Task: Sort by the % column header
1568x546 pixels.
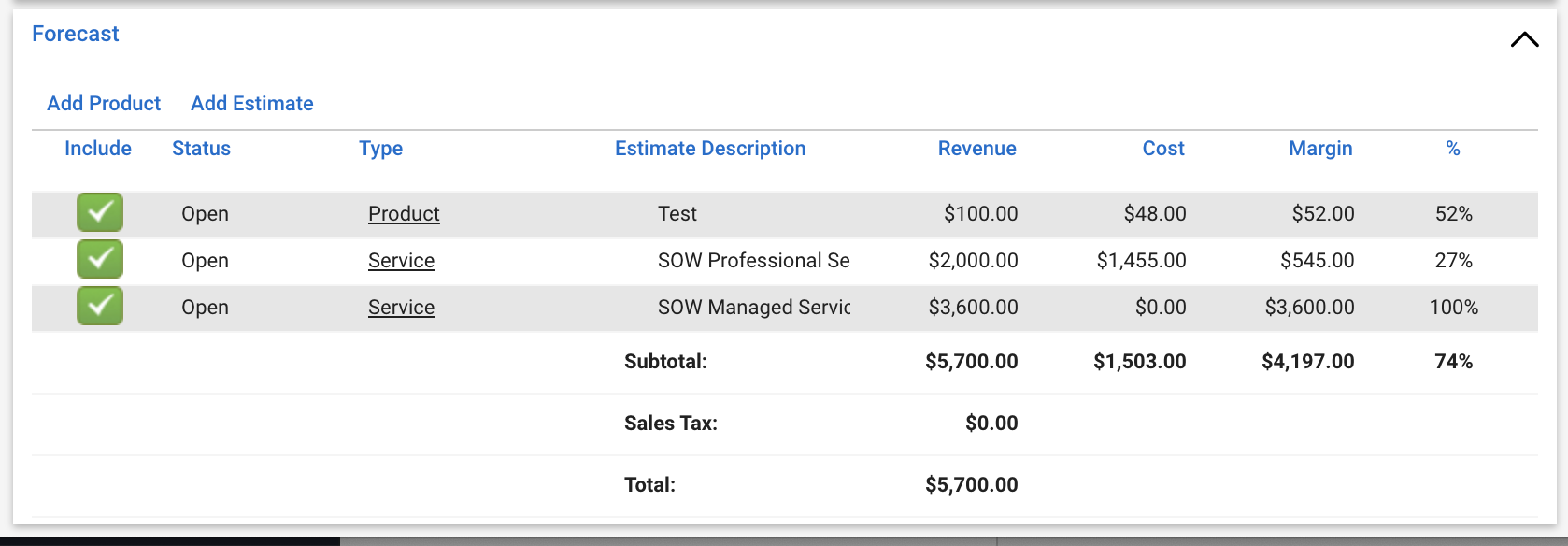Action: coord(1453,149)
